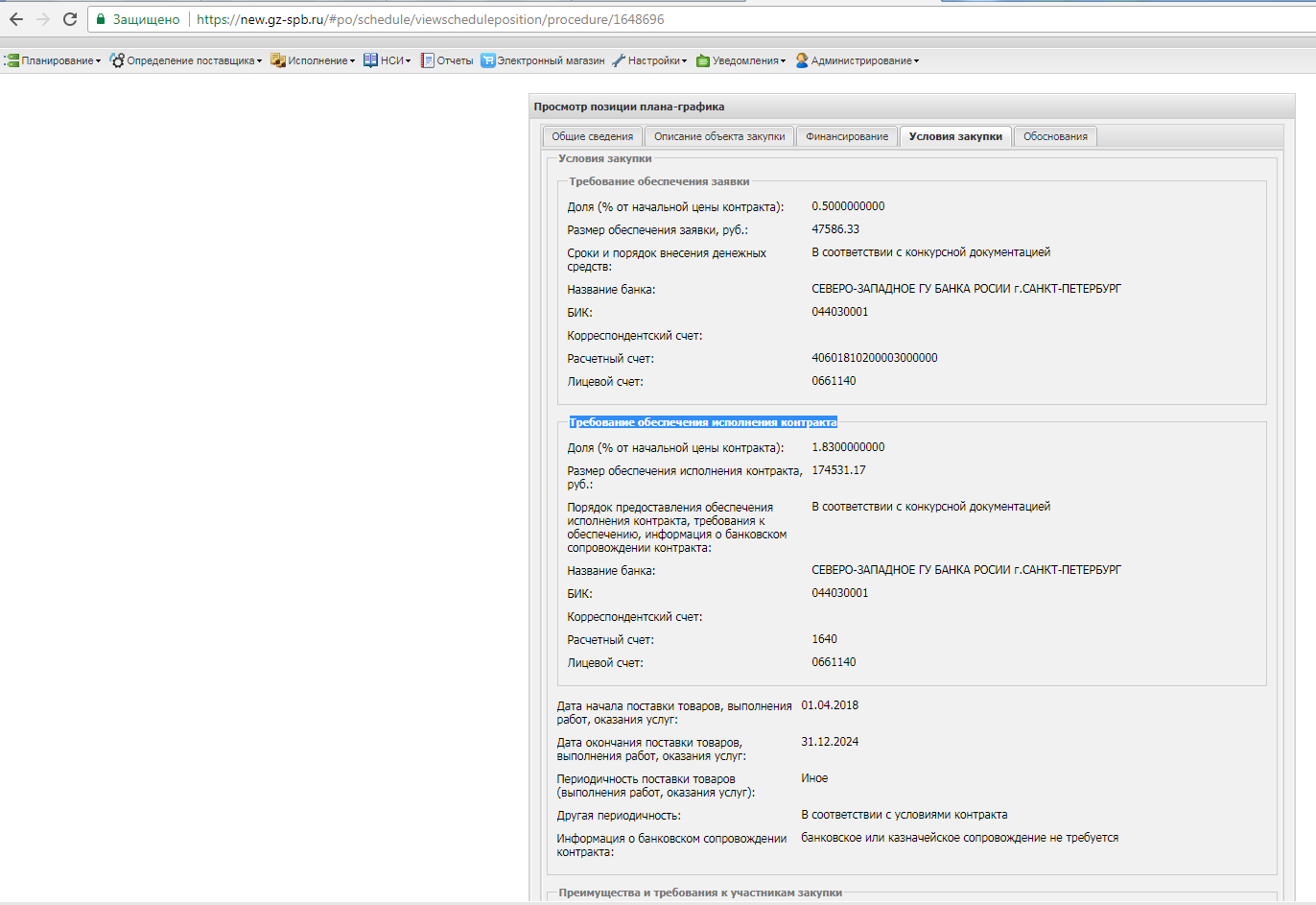The width and height of the screenshot is (1316, 905).
Task: Open the Отчеты menu item
Action: coord(447,60)
